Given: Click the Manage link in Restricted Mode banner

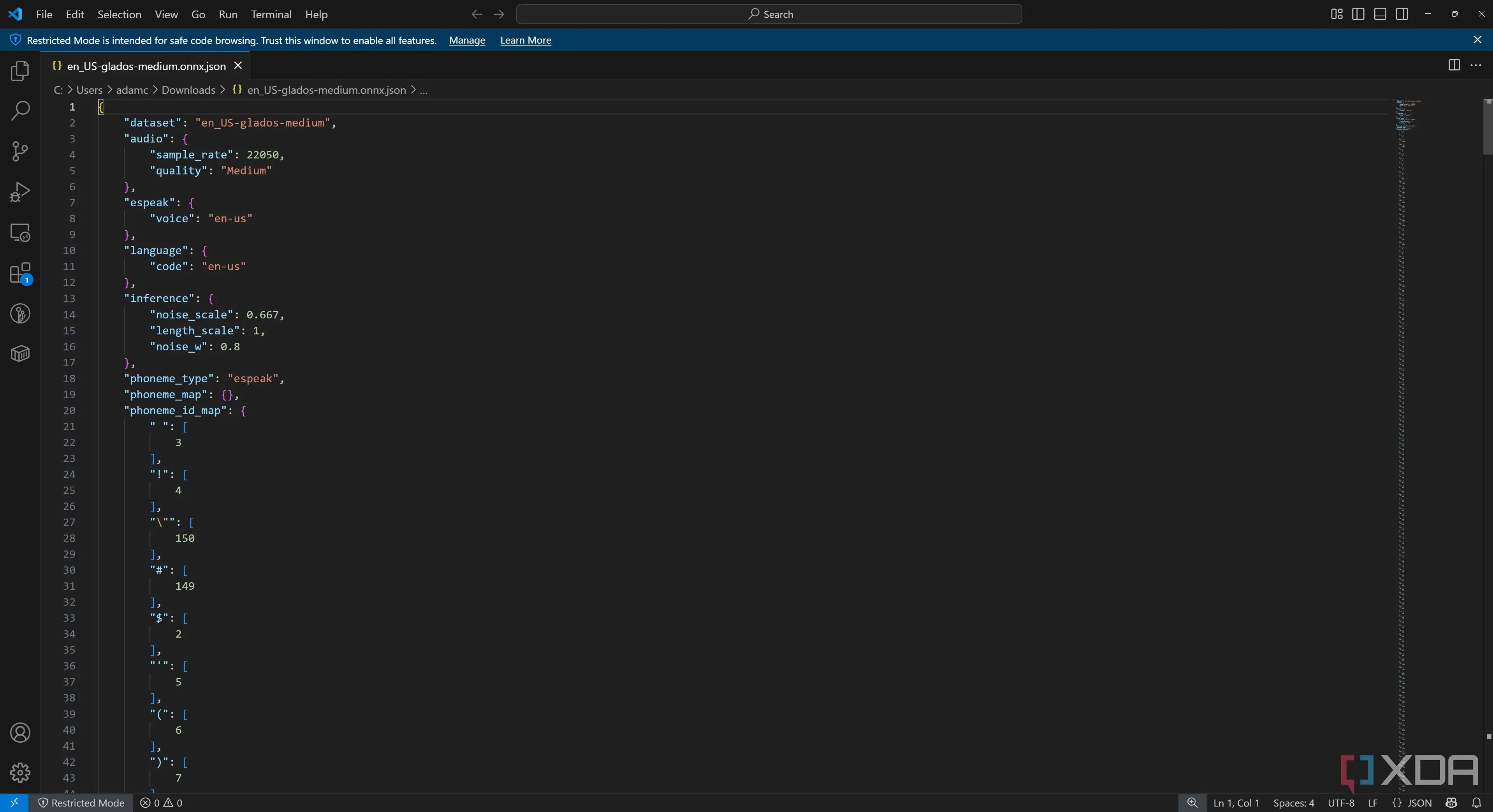Looking at the screenshot, I should pos(466,40).
